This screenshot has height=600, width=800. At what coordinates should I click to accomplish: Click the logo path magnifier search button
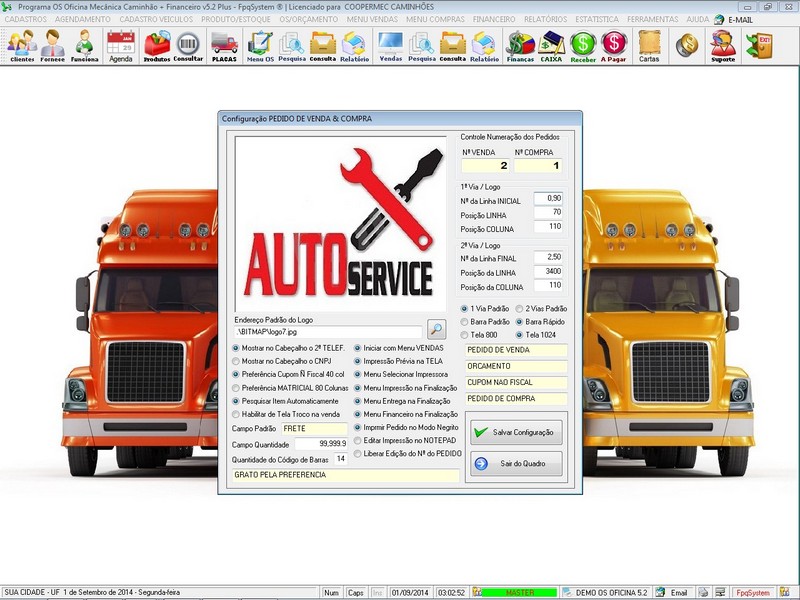(436, 330)
